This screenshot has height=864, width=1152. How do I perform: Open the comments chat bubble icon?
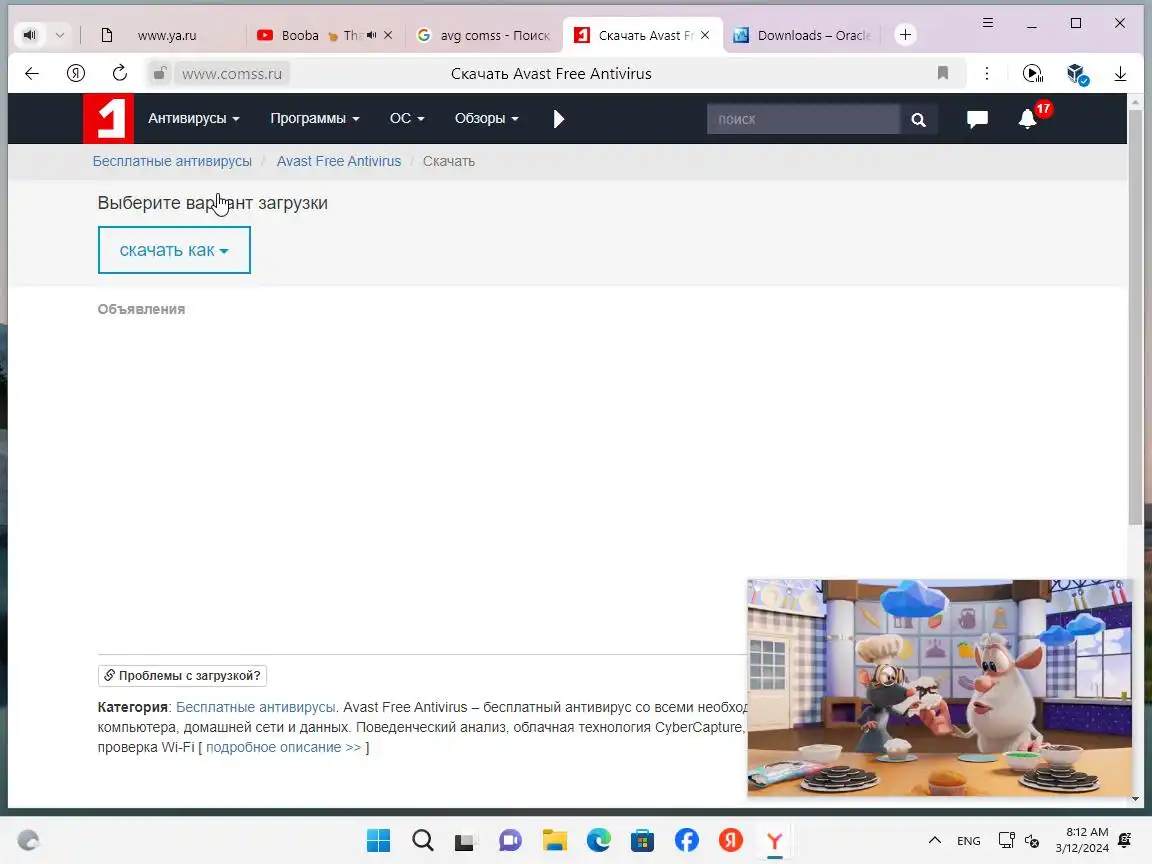[977, 119]
